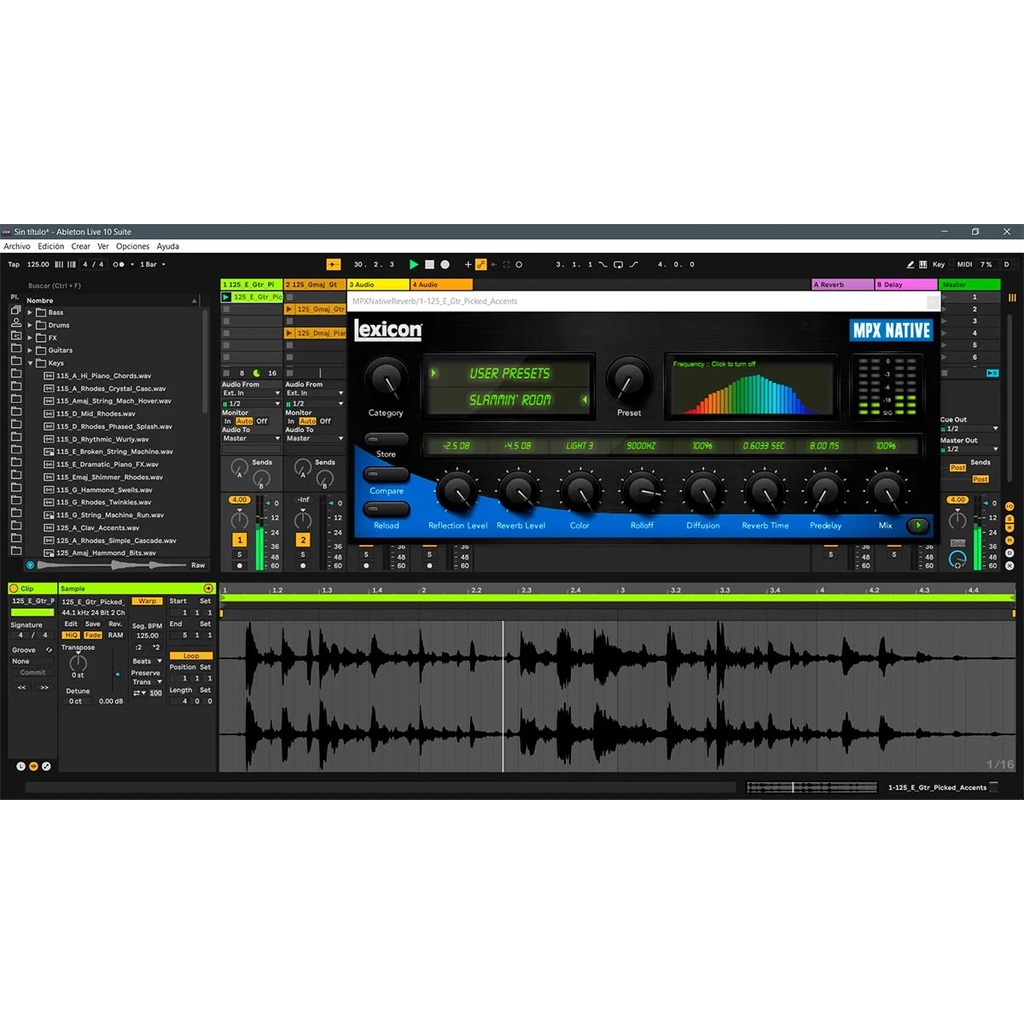Image resolution: width=1024 pixels, height=1024 pixels.
Task: Expand the FX folder
Action: [x=30, y=338]
